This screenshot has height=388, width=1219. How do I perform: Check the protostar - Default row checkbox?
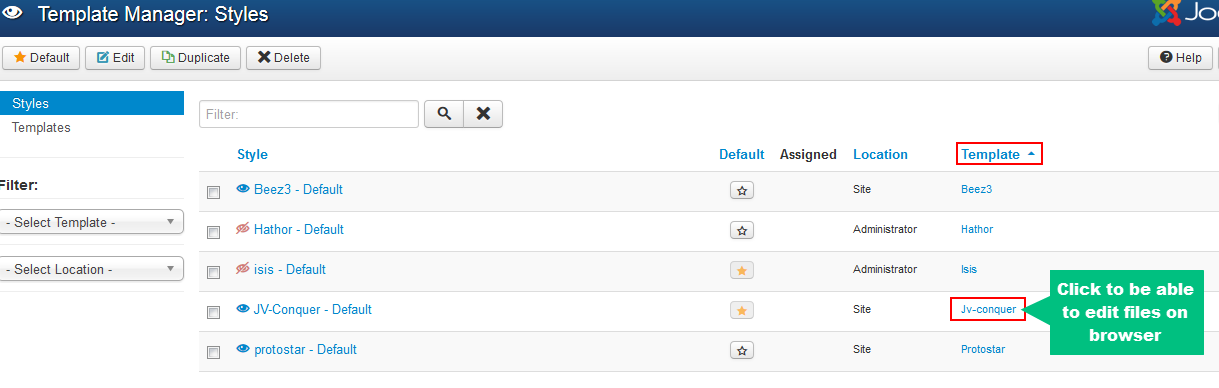[213, 352]
